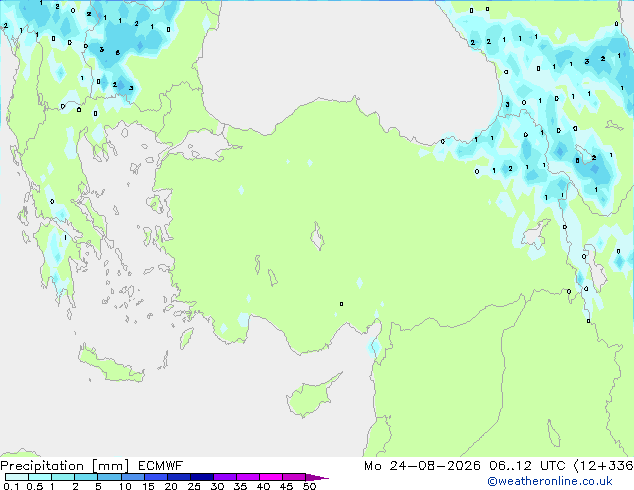Click the Precipitation [mm] title label
Viewport: 634px width, 490px height.
point(65,466)
